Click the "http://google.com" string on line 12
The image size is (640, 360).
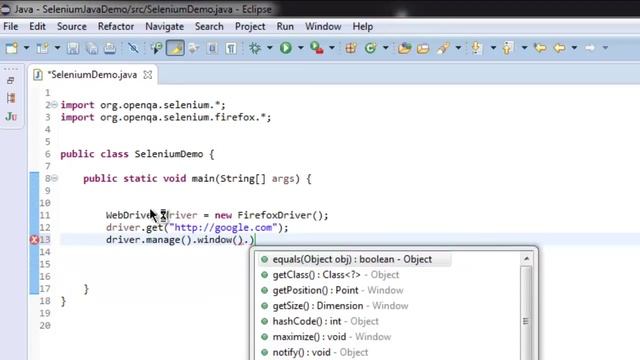point(223,228)
